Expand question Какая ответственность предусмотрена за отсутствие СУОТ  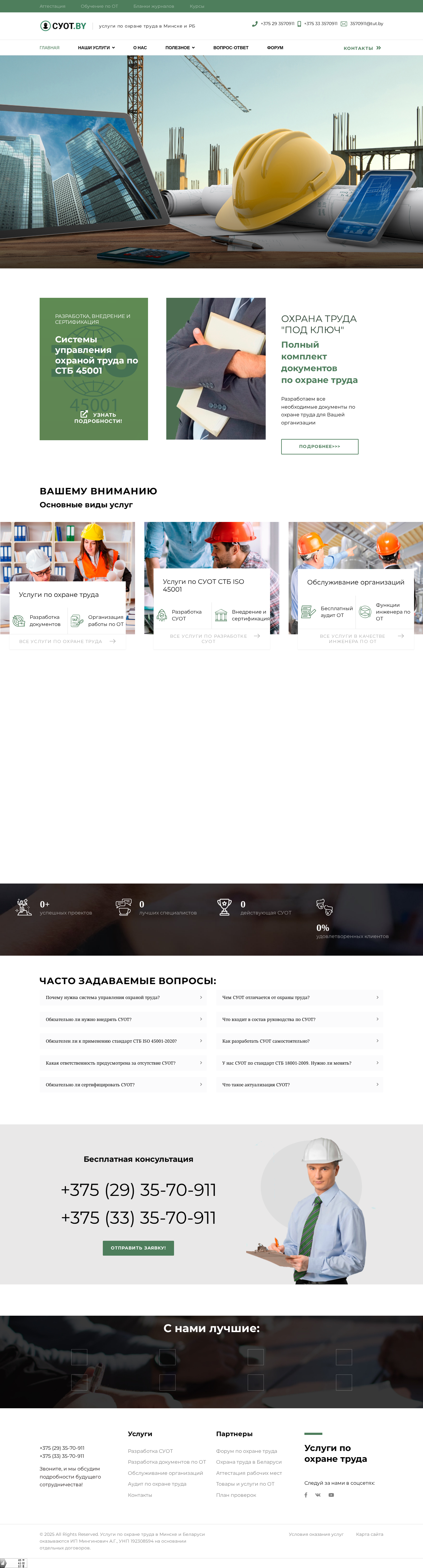(123, 1063)
